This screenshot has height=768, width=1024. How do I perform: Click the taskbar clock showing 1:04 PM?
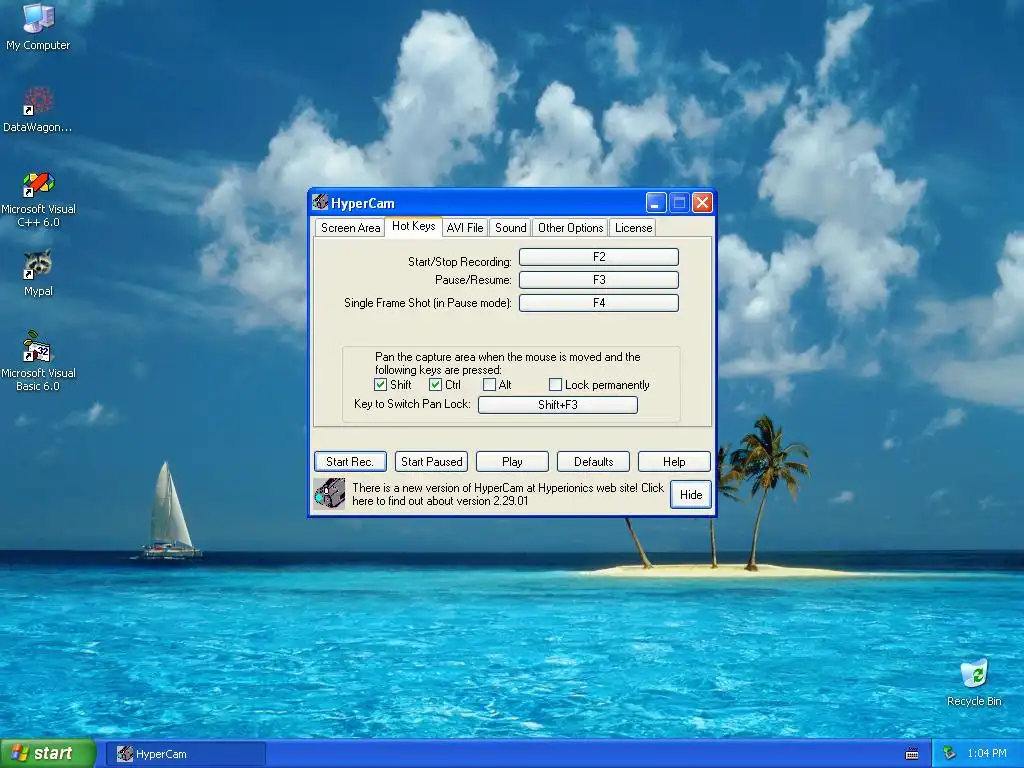pyautogui.click(x=987, y=754)
